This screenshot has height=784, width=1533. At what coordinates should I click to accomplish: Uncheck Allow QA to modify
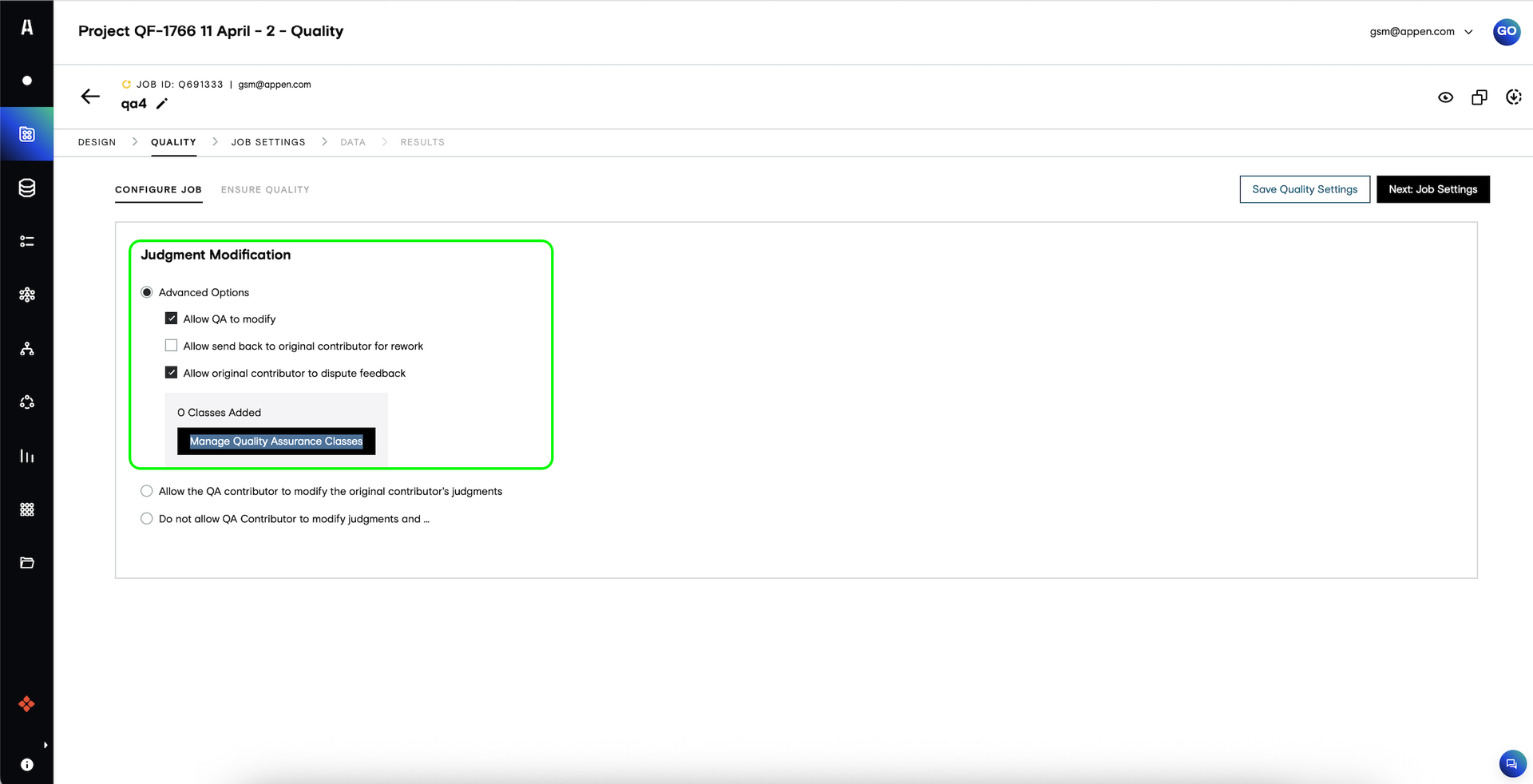171,319
